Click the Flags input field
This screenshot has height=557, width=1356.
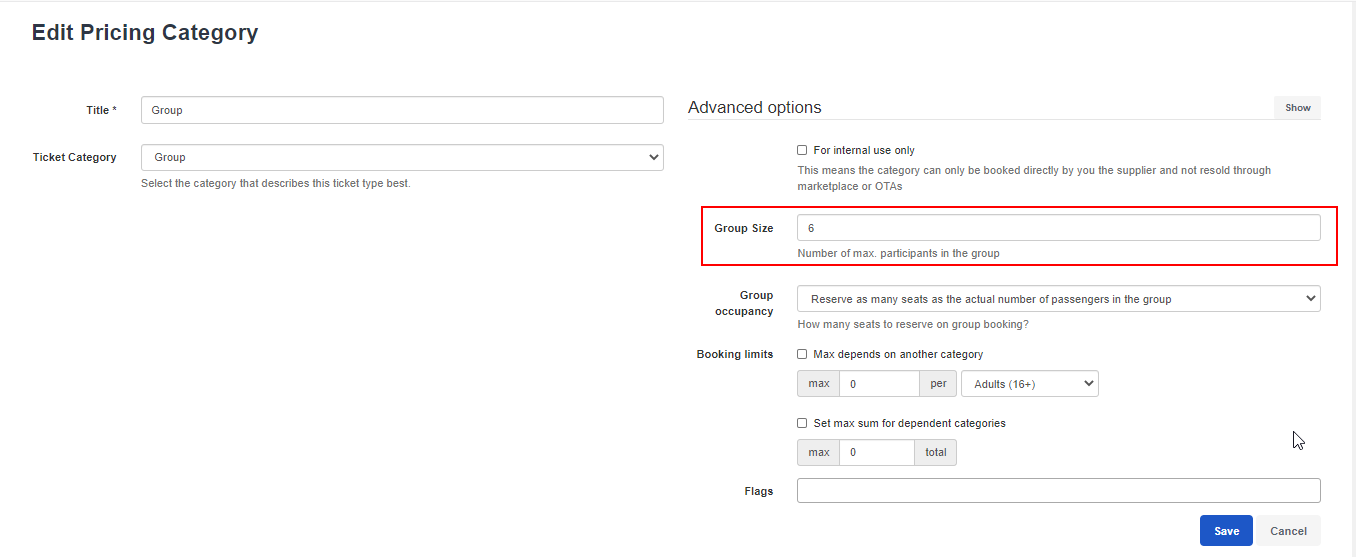tap(1058, 490)
